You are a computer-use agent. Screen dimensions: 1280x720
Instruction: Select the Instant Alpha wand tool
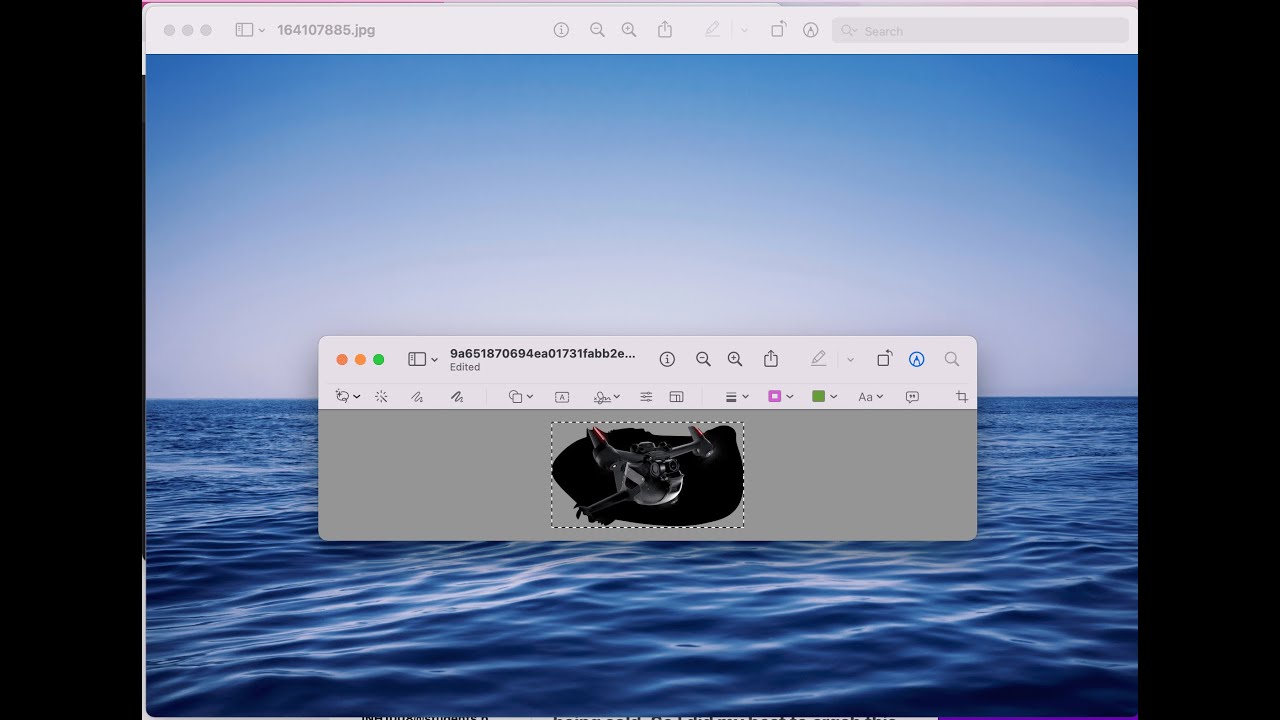pos(381,397)
